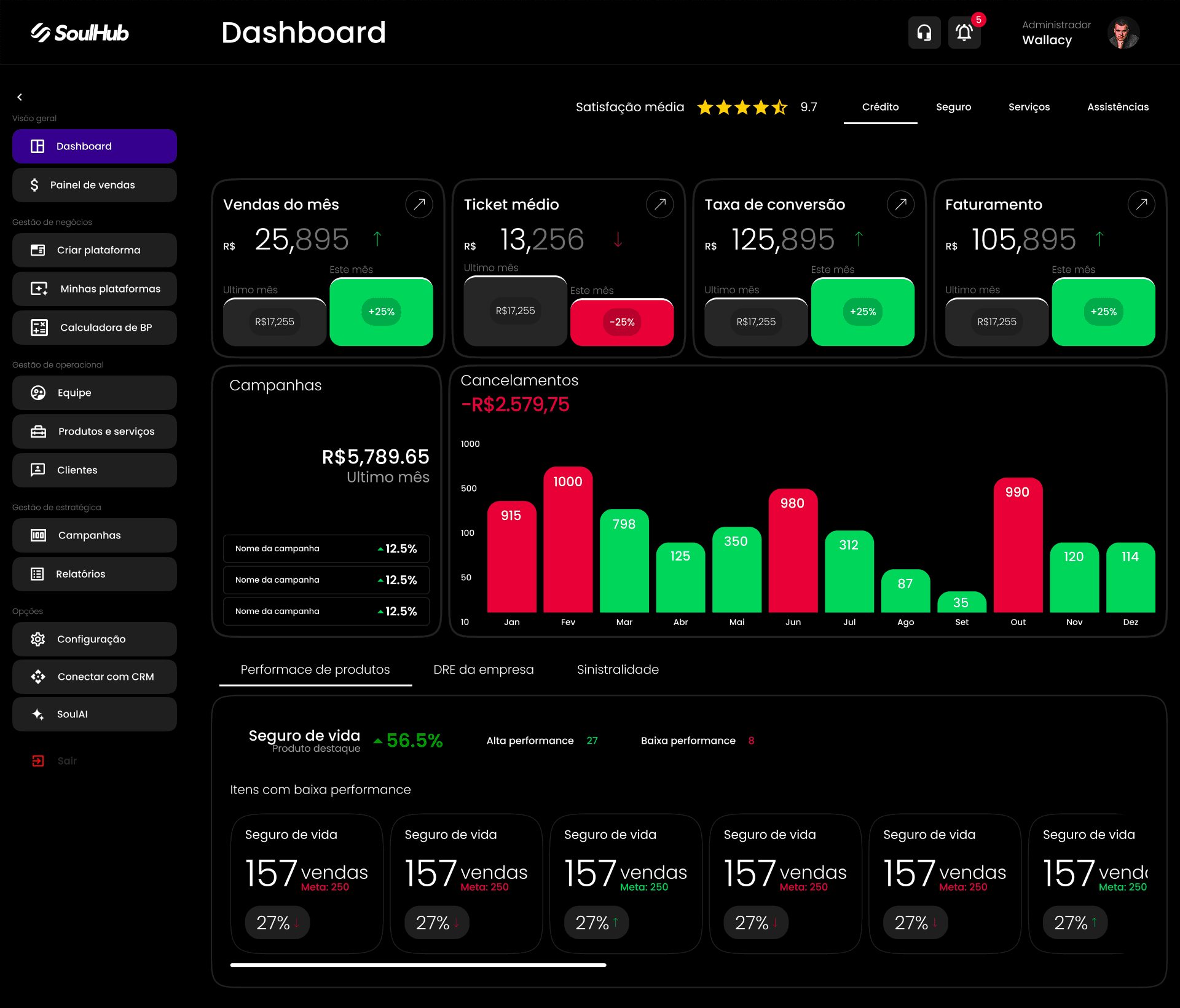This screenshot has height=1008, width=1180.
Task: Click the Wallacy administrator avatar
Action: click(1123, 33)
